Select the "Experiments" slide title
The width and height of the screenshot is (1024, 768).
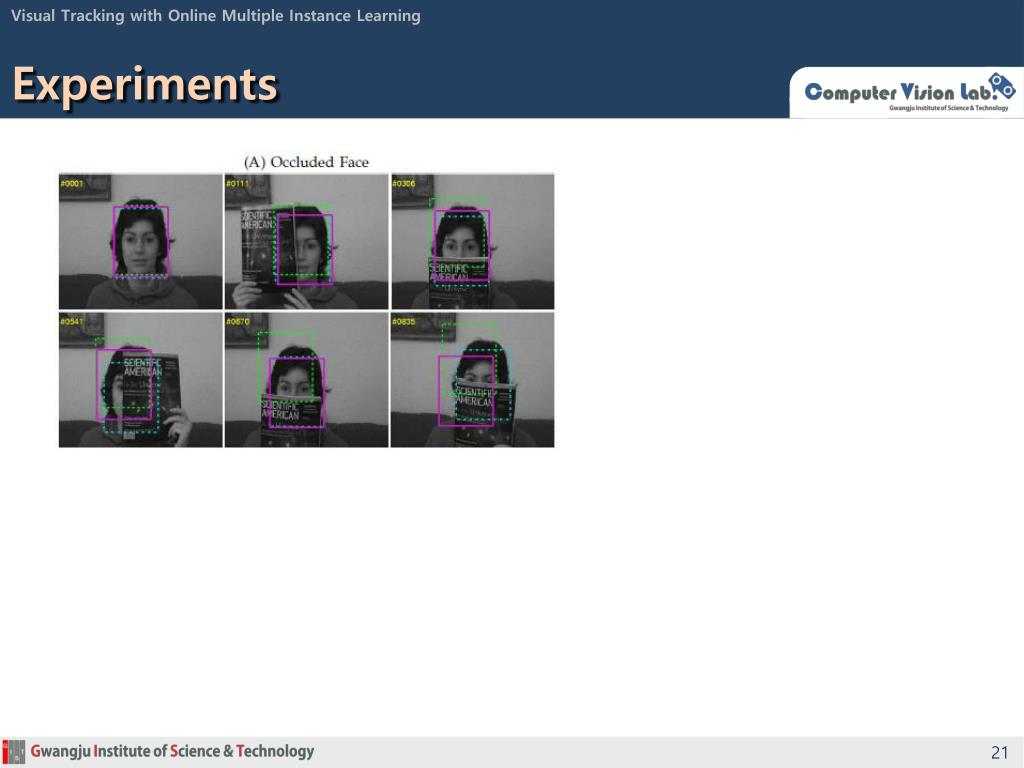pos(146,85)
